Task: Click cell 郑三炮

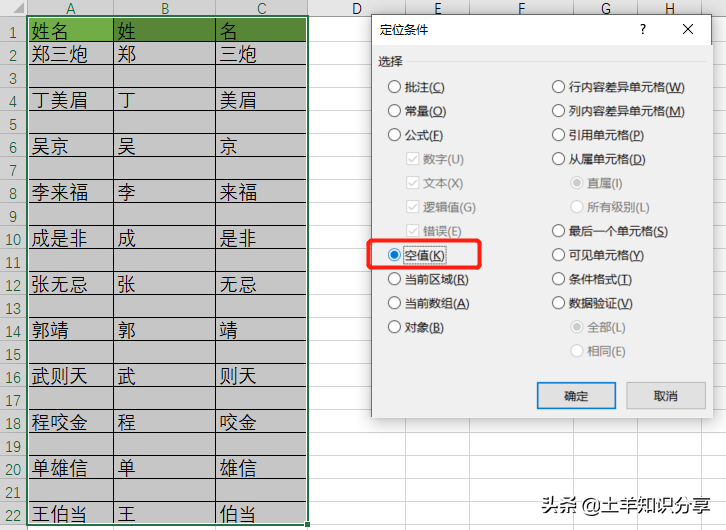Action: click(x=71, y=54)
